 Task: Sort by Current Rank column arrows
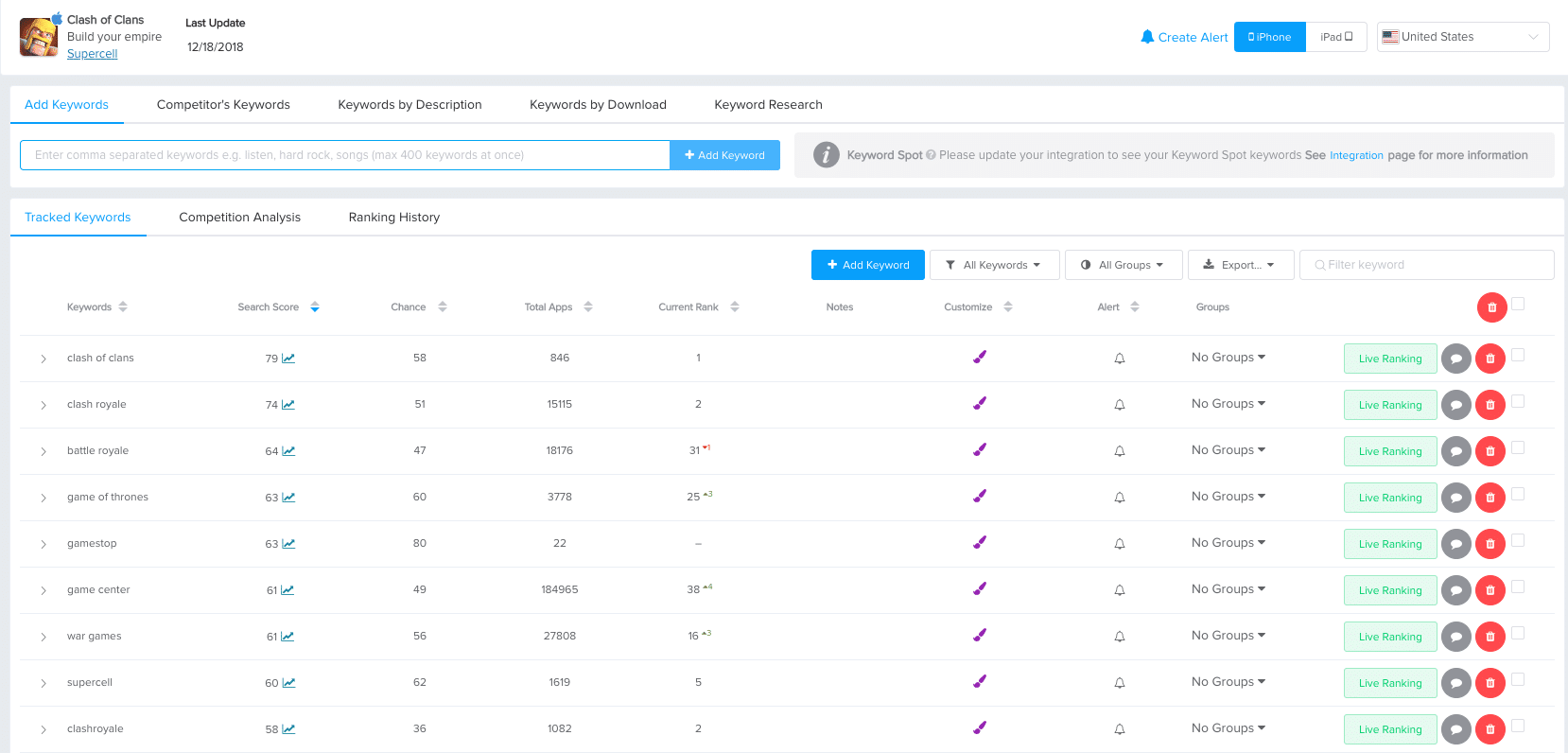[x=735, y=306]
